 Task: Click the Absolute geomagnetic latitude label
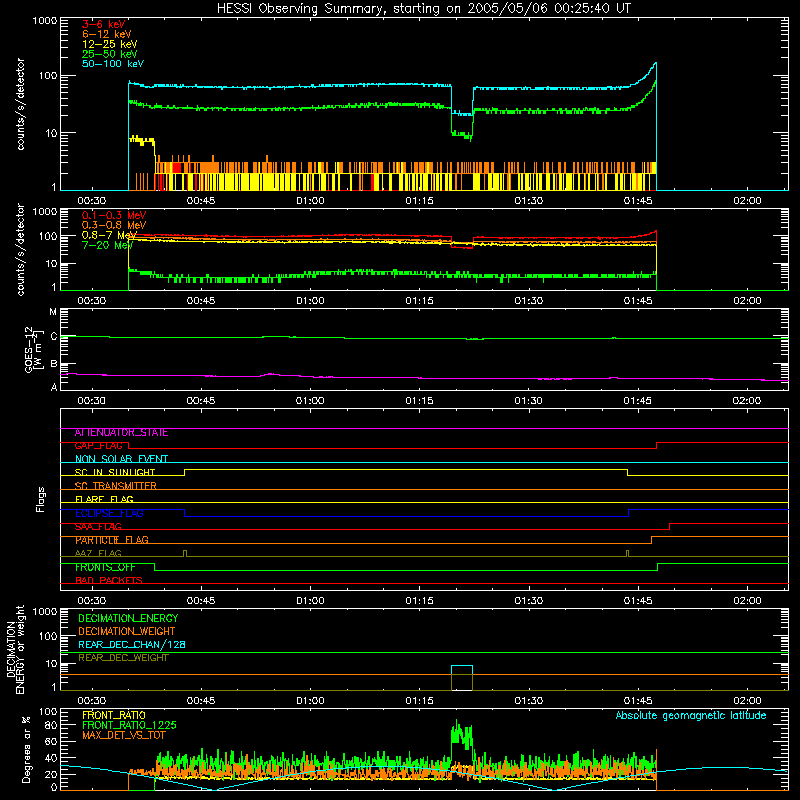tap(691, 716)
